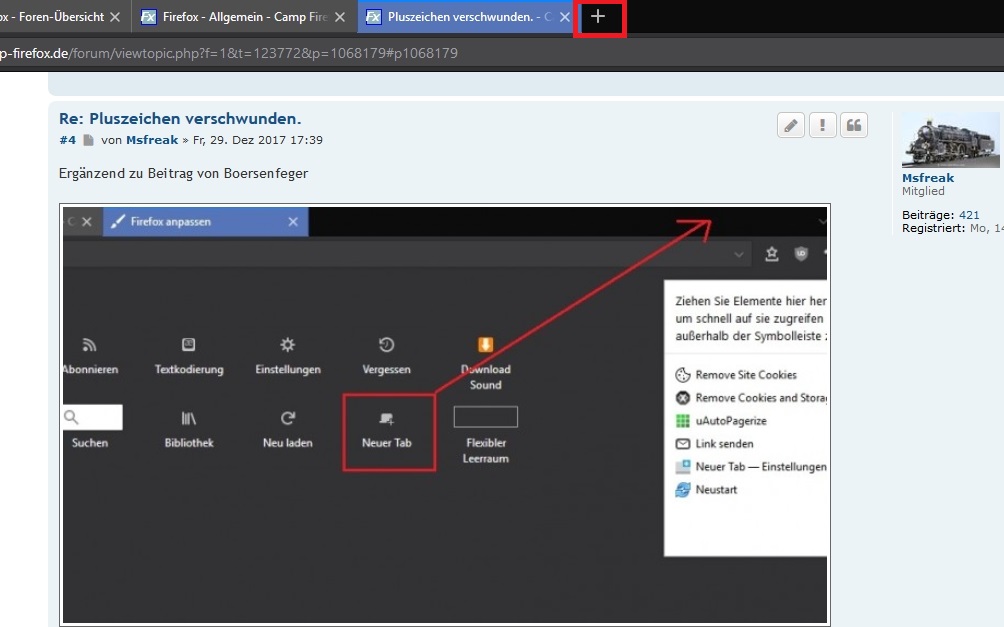
Task: Click the pencil edit post button
Action: [791, 125]
